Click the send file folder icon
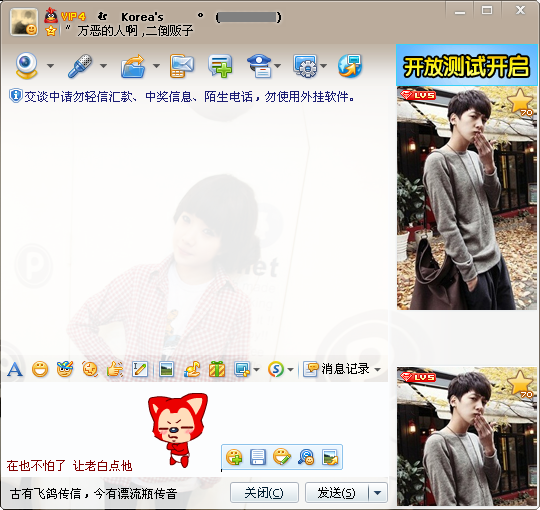This screenshot has width=540, height=510. 133,66
